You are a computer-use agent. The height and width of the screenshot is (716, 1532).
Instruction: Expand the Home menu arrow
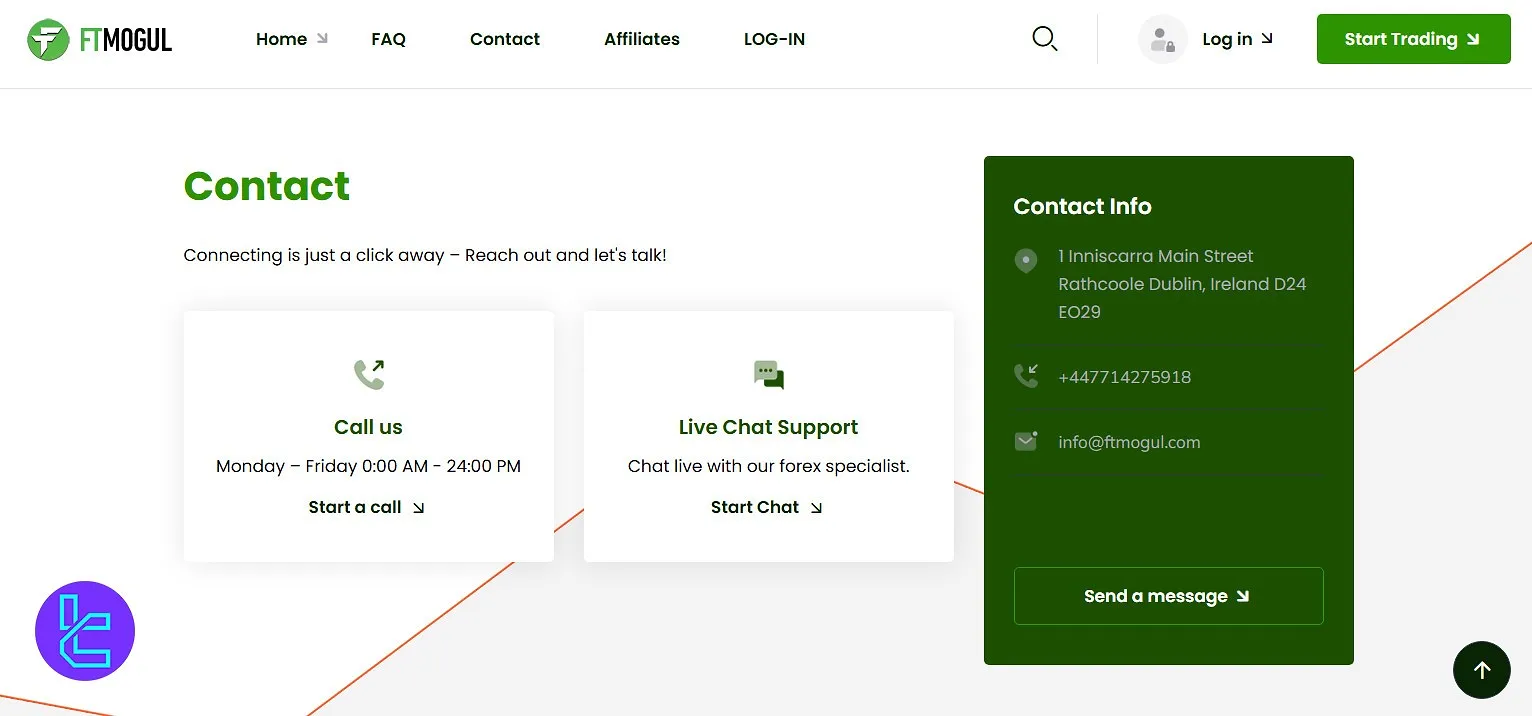click(x=322, y=39)
